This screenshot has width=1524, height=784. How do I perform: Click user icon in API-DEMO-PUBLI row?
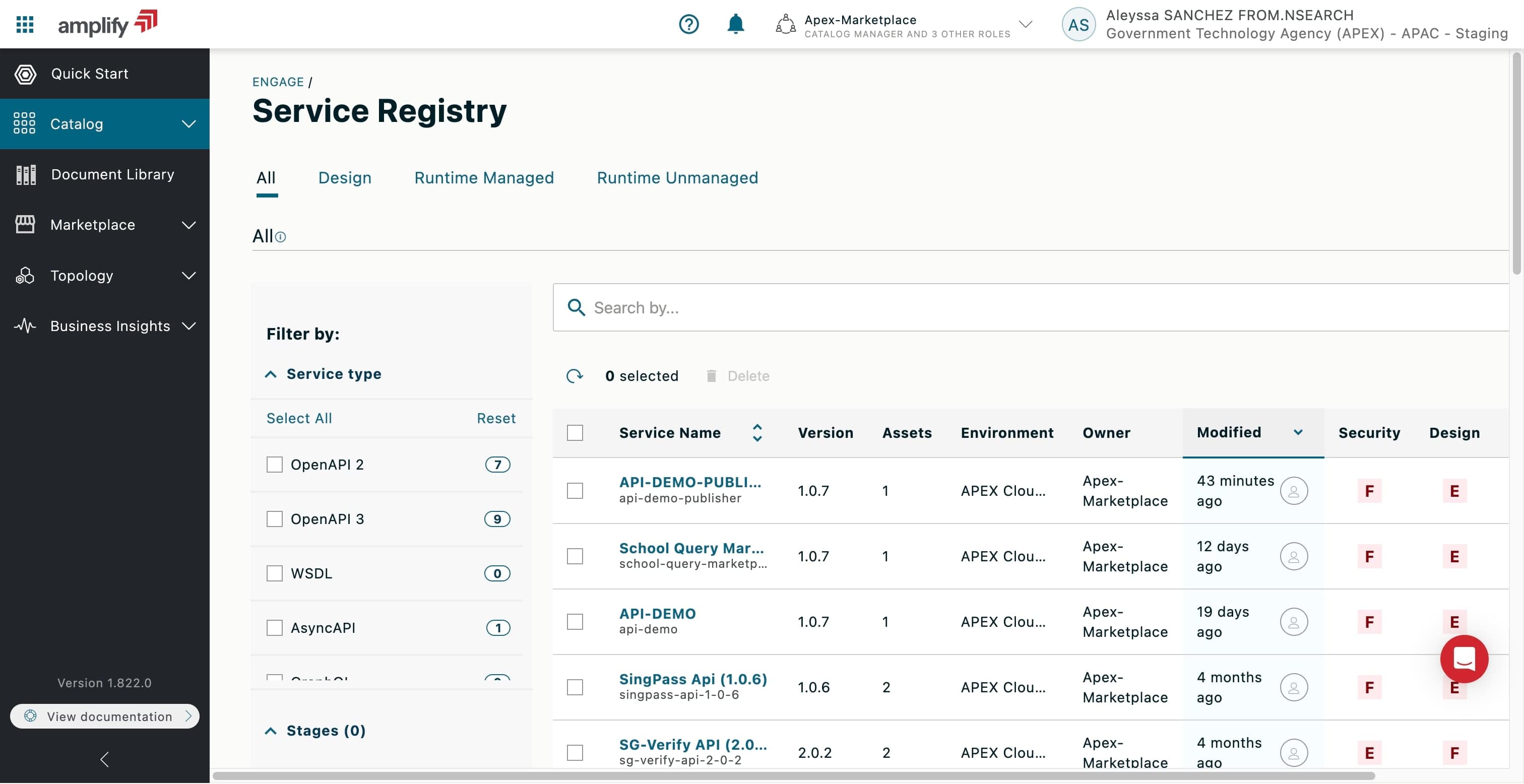click(1293, 491)
